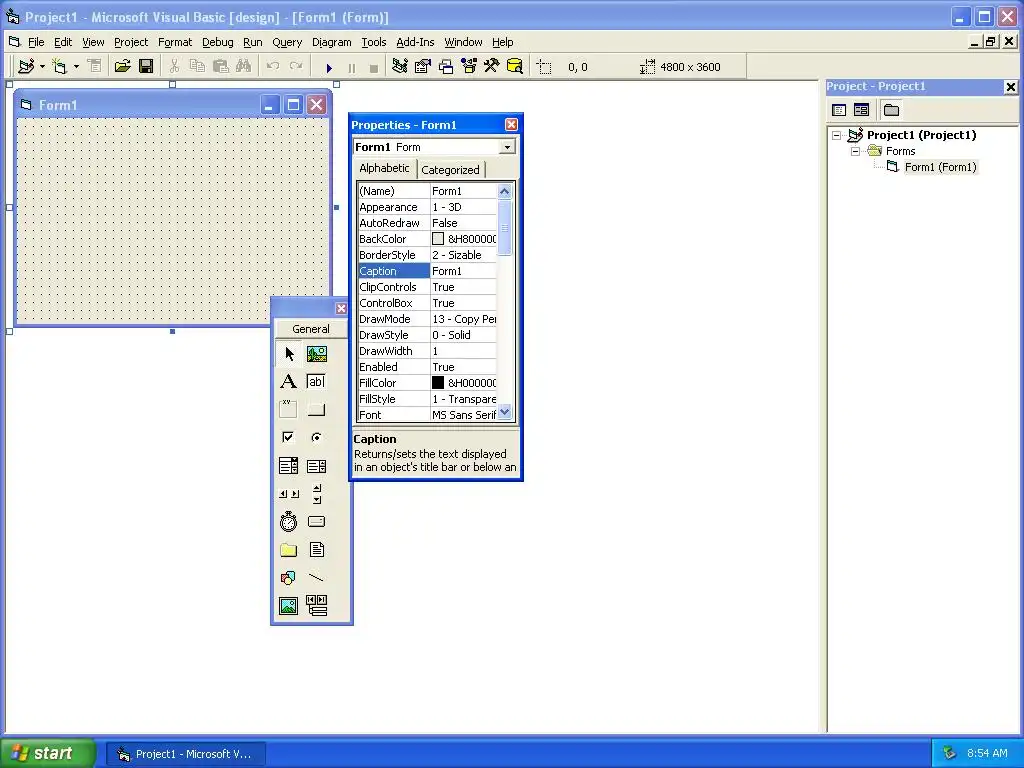Select the FileListBox control in the toolbox
Viewport: 1024px width, 768px height.
click(317, 550)
